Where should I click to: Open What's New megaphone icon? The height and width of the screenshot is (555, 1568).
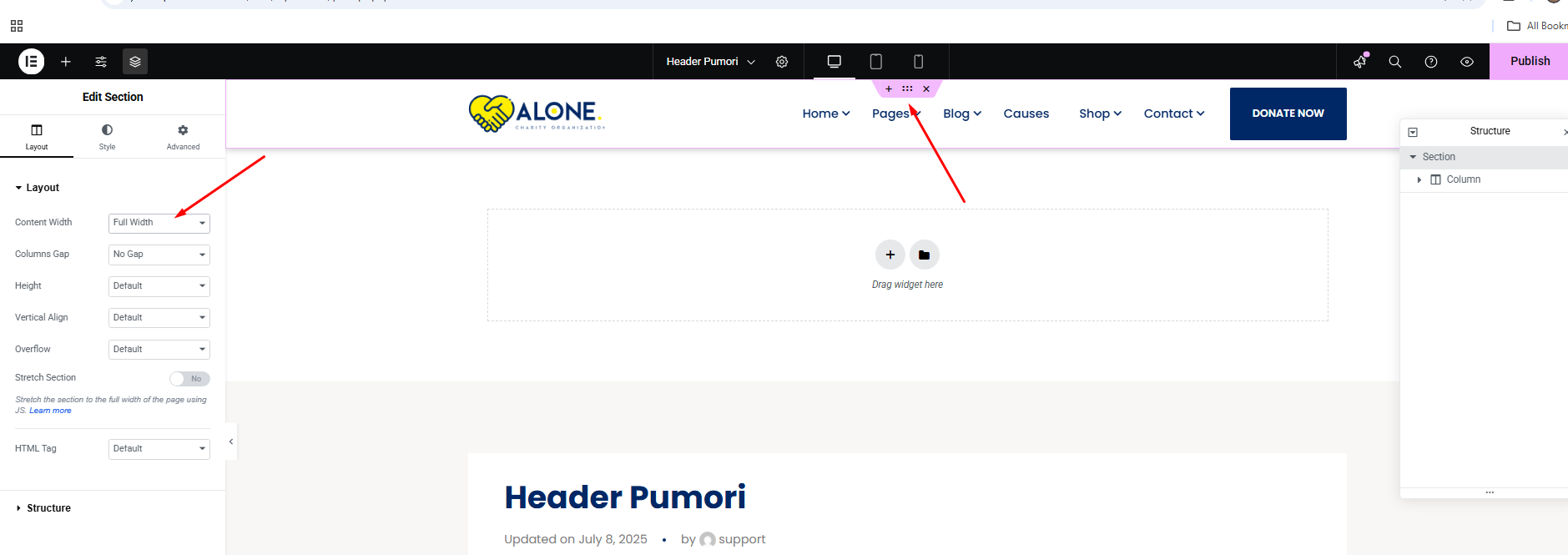(1360, 62)
